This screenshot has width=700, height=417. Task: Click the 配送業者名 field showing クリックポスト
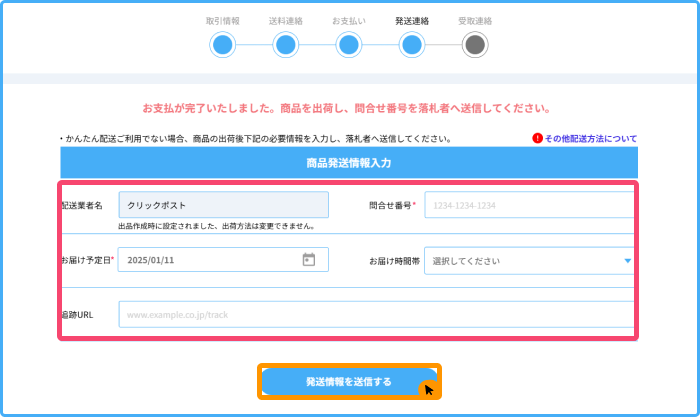223,205
